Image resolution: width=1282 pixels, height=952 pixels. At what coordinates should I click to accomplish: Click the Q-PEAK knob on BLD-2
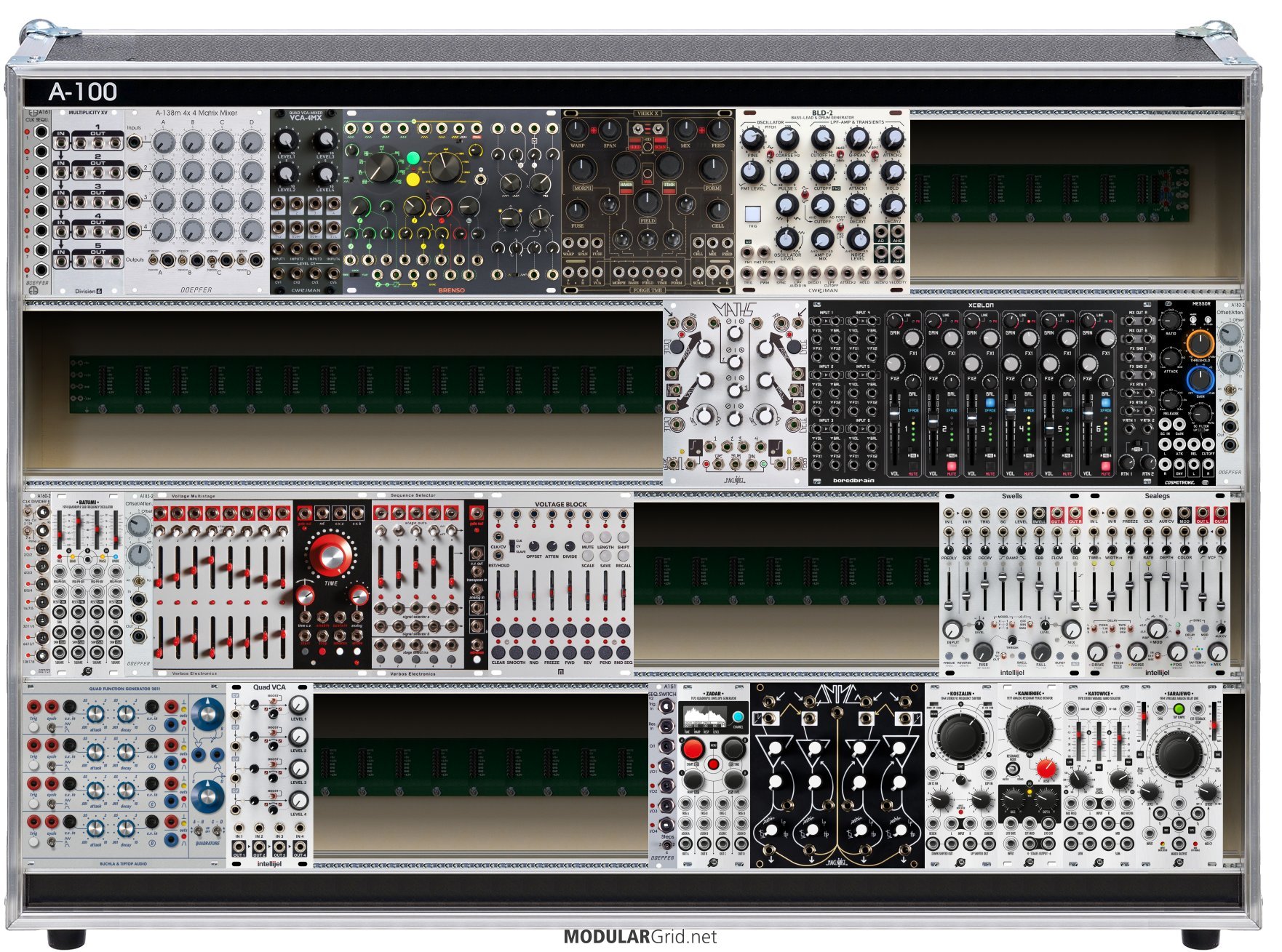(858, 137)
